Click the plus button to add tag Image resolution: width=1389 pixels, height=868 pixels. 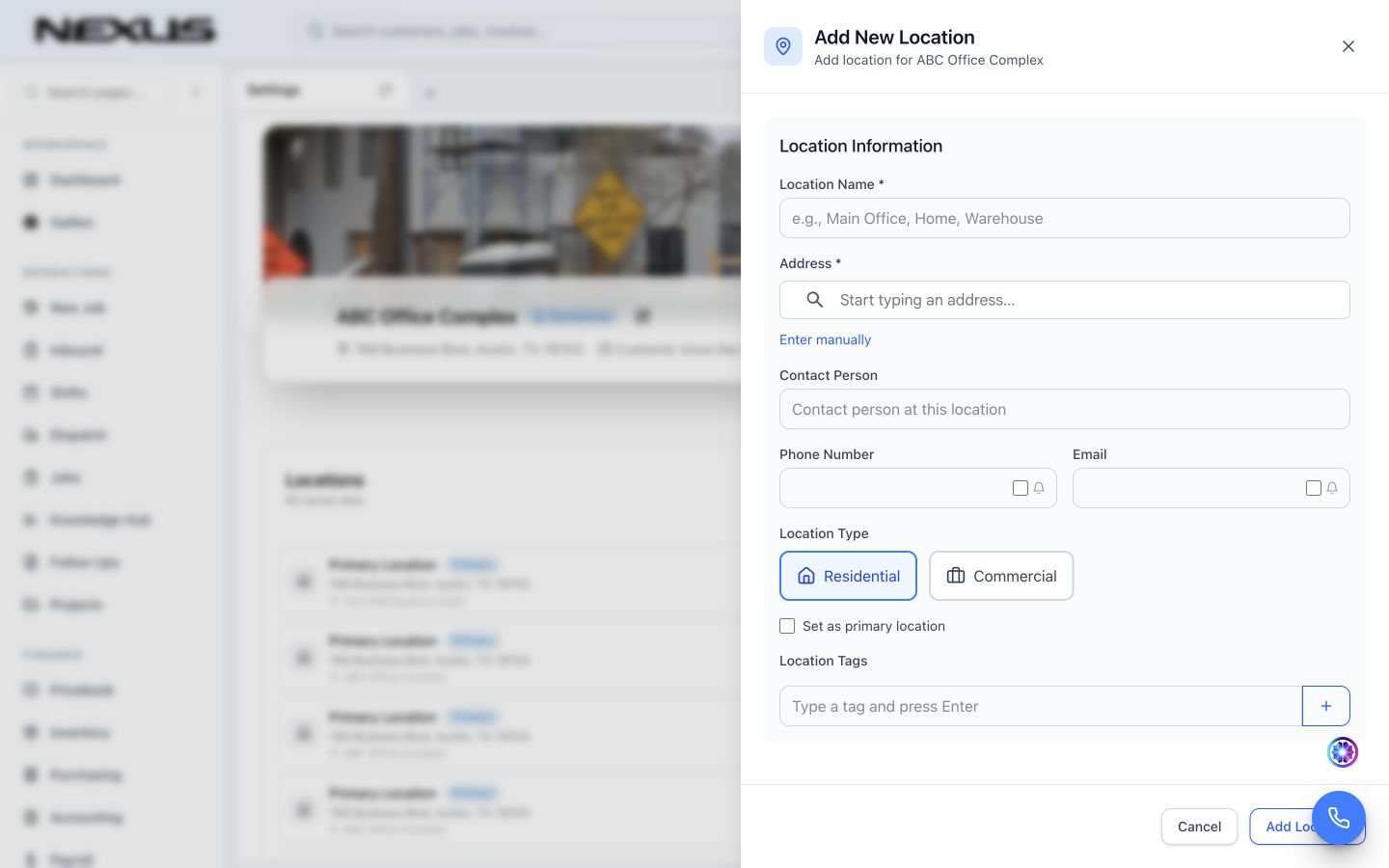click(x=1326, y=706)
